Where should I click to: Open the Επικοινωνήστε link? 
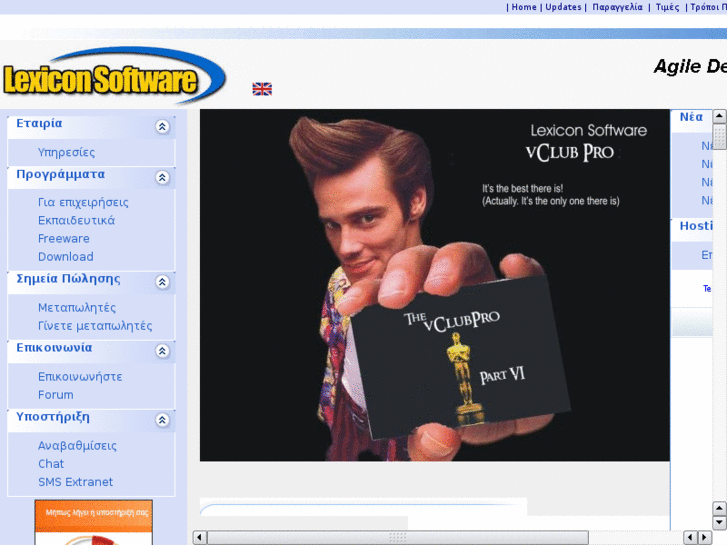coord(80,377)
